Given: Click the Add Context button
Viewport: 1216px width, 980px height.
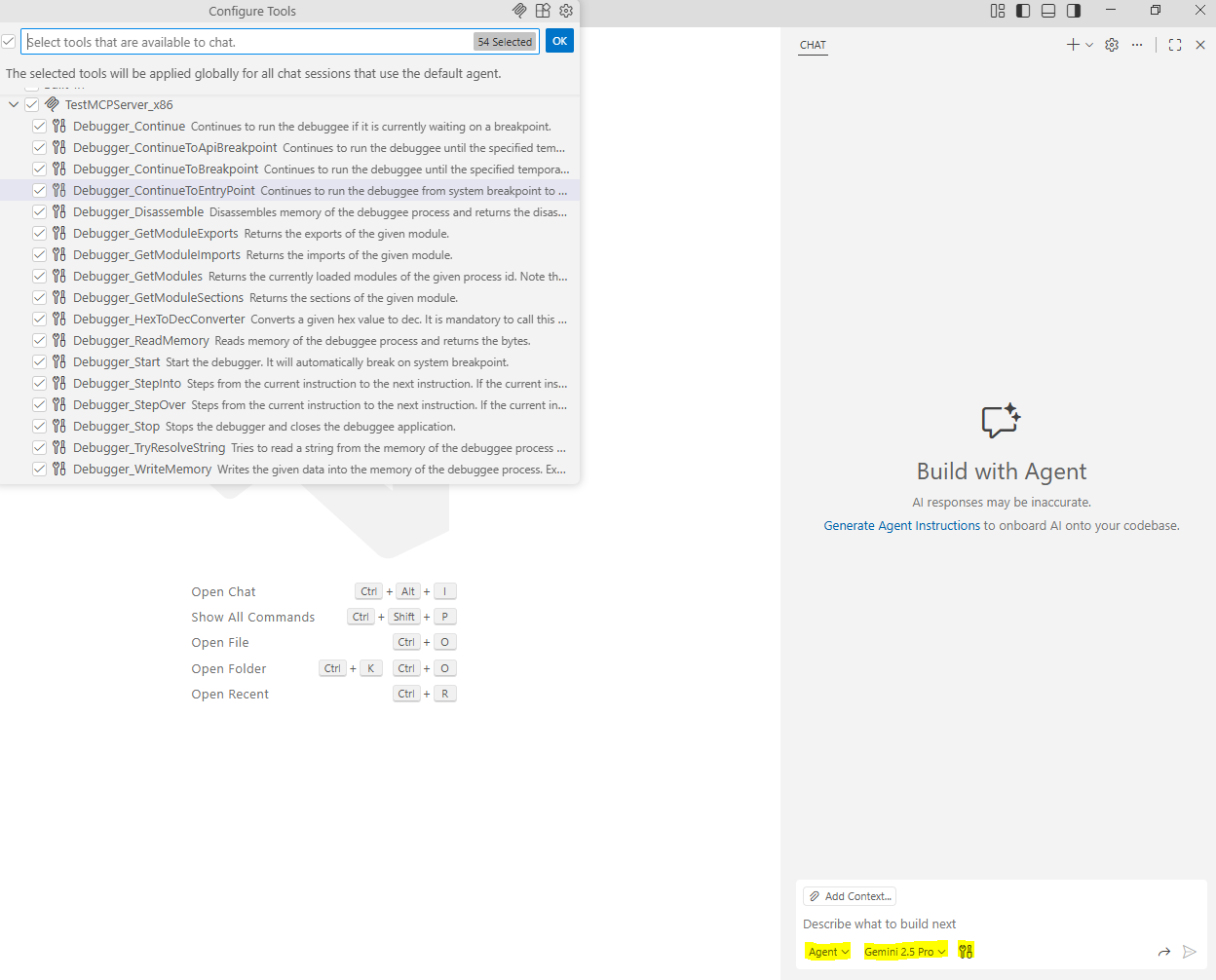Looking at the screenshot, I should (x=850, y=896).
